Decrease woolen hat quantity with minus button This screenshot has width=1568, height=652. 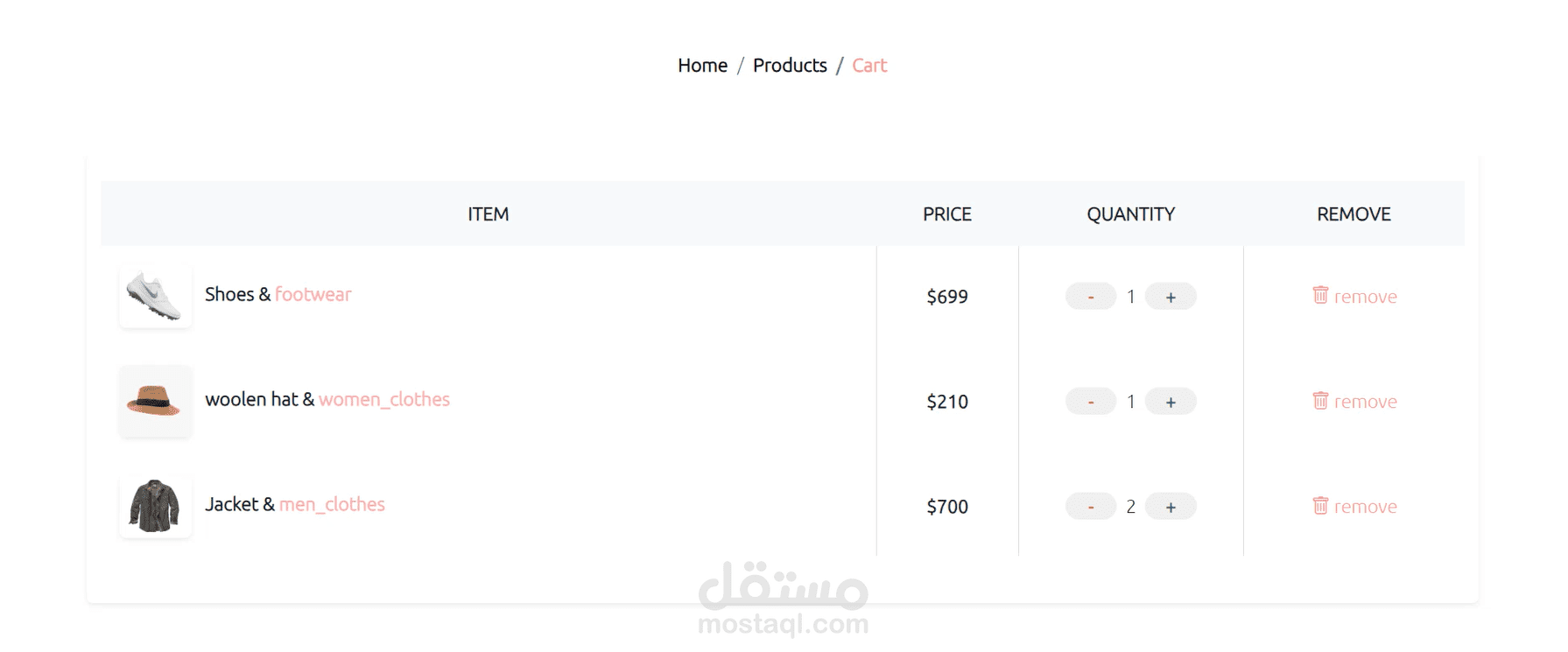1091,402
